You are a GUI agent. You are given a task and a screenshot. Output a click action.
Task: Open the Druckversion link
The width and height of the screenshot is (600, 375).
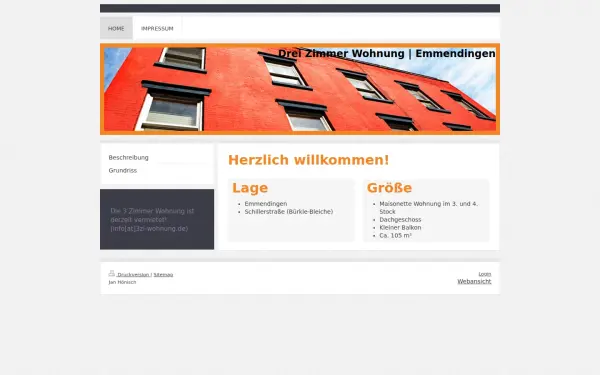point(133,275)
